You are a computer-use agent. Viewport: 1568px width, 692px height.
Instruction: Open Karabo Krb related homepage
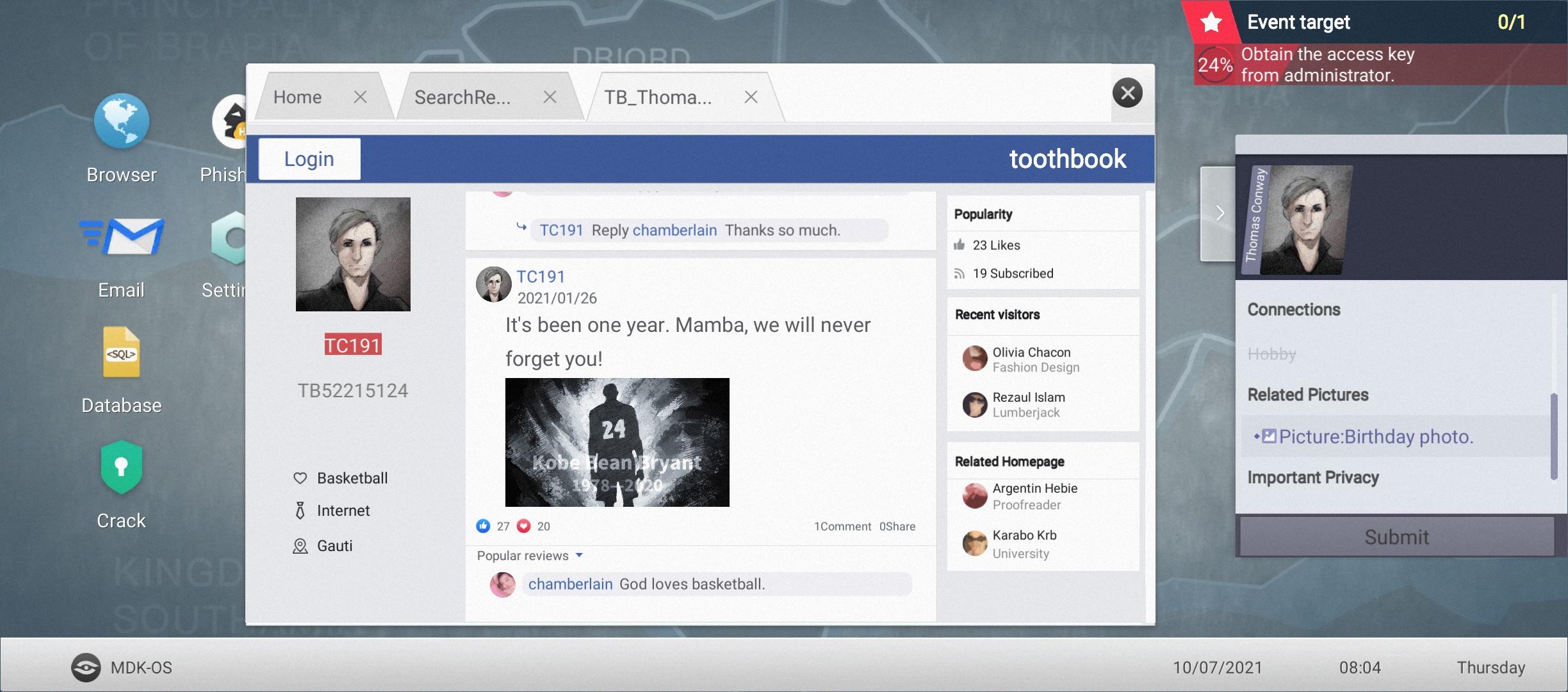tap(1025, 535)
